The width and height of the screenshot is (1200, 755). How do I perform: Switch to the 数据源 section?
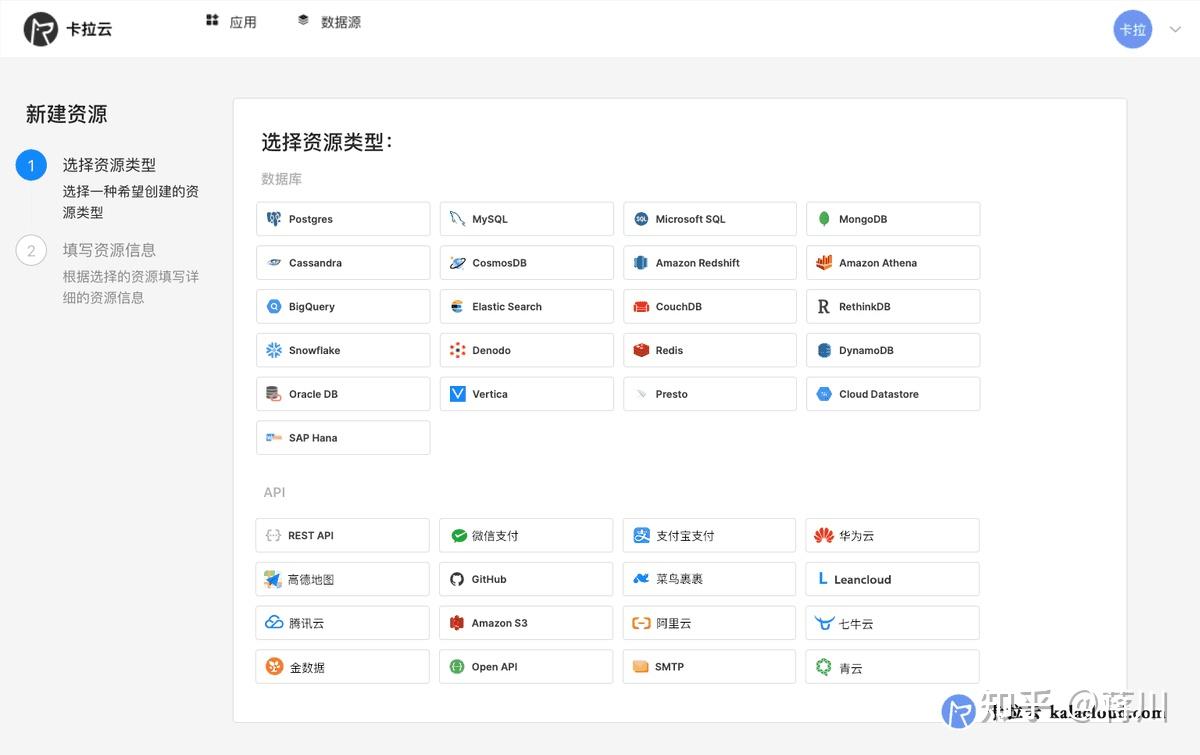click(328, 20)
